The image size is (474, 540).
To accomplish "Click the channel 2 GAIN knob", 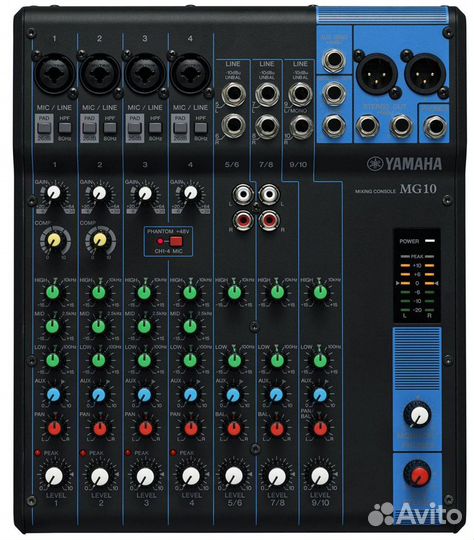I will click(x=99, y=193).
